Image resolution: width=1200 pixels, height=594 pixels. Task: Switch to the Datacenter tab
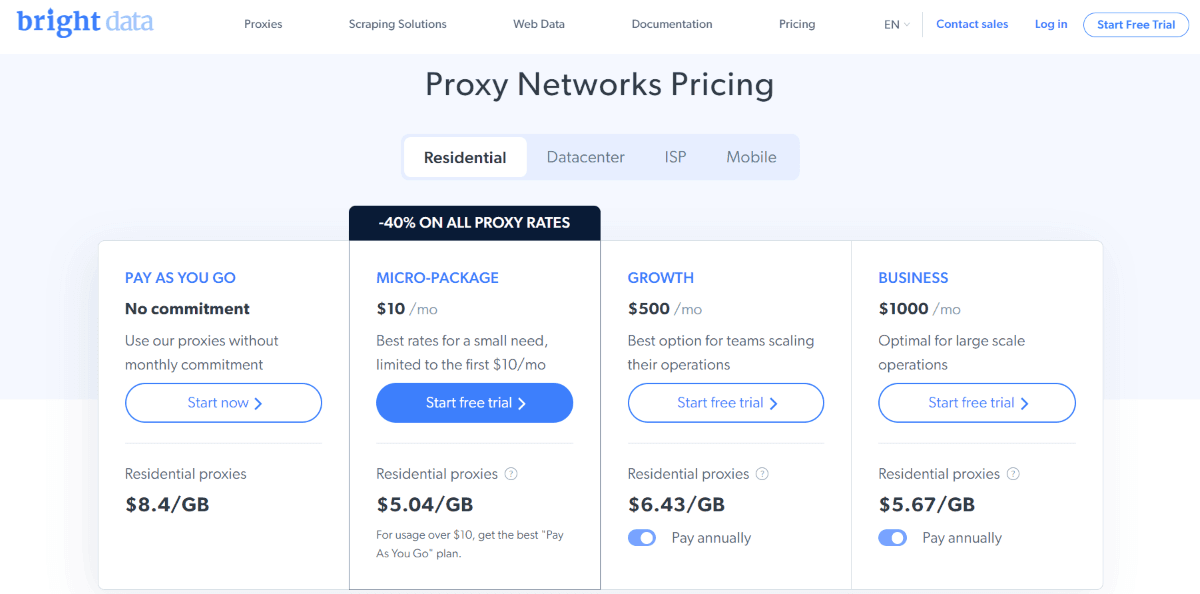(x=586, y=157)
